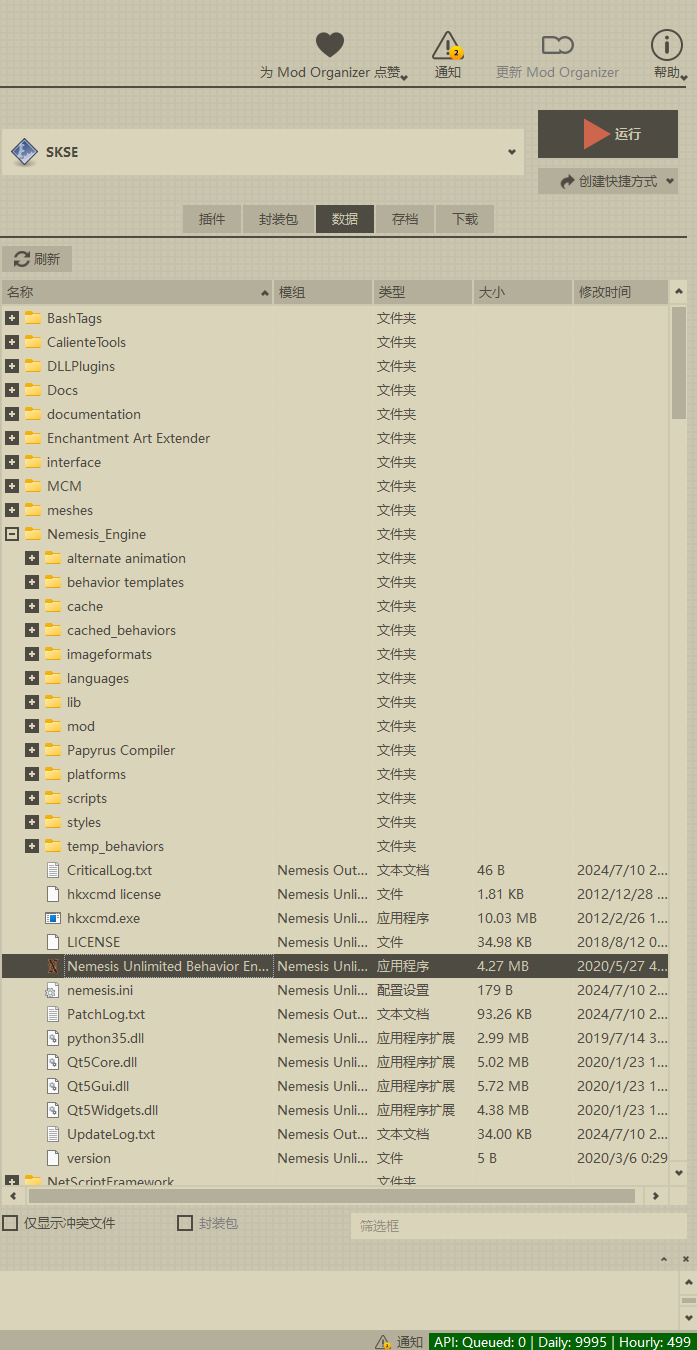Click the CriticalLog.txt document icon

click(53, 870)
